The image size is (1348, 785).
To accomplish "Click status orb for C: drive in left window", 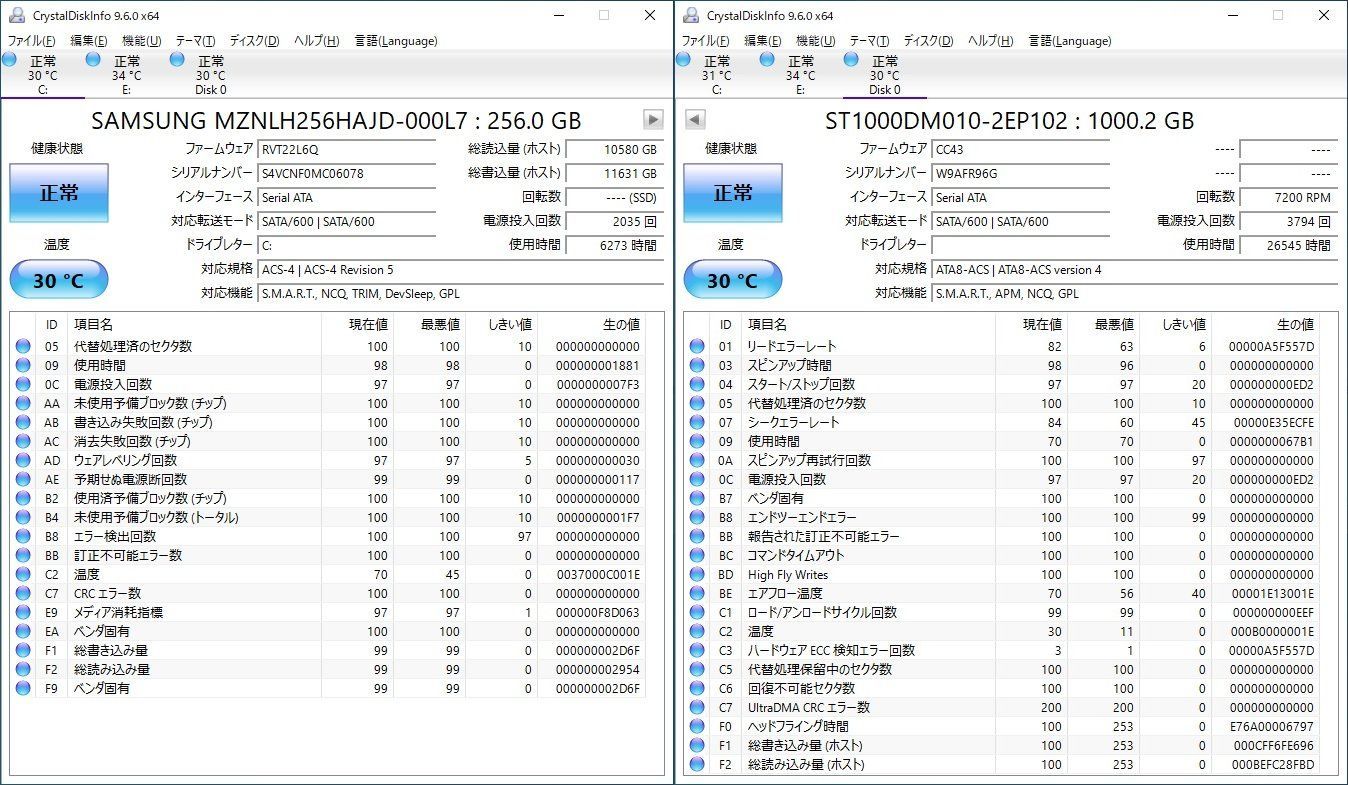I will [x=10, y=60].
